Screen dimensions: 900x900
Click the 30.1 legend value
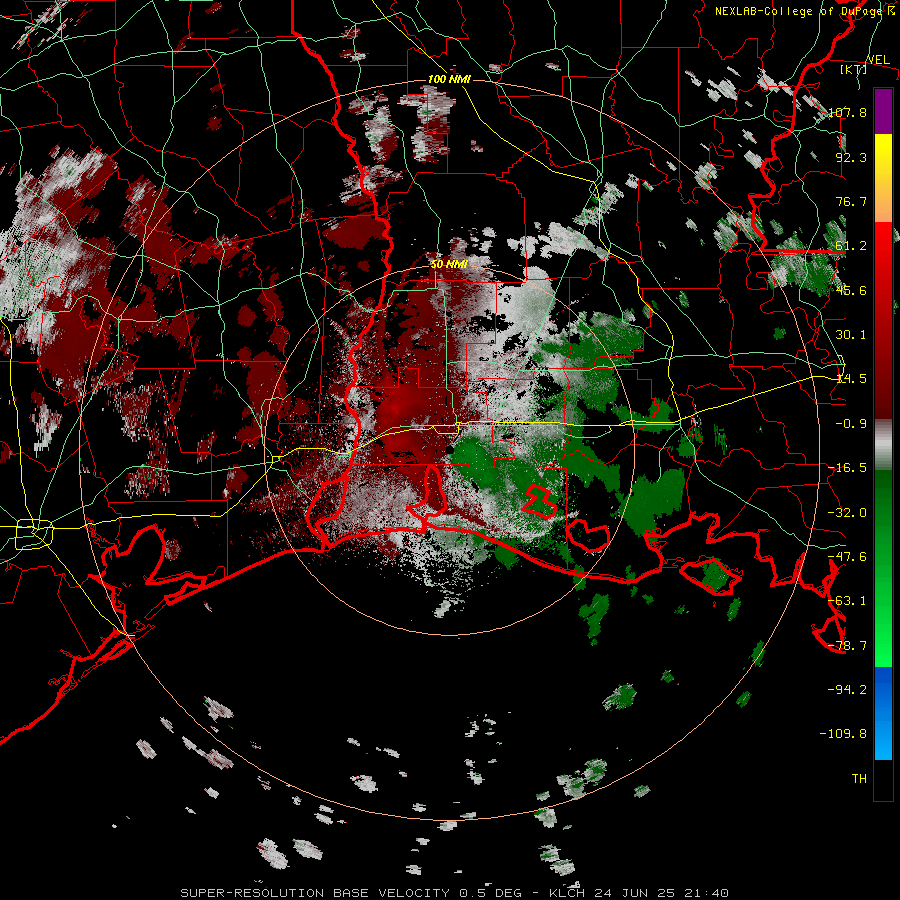(851, 335)
